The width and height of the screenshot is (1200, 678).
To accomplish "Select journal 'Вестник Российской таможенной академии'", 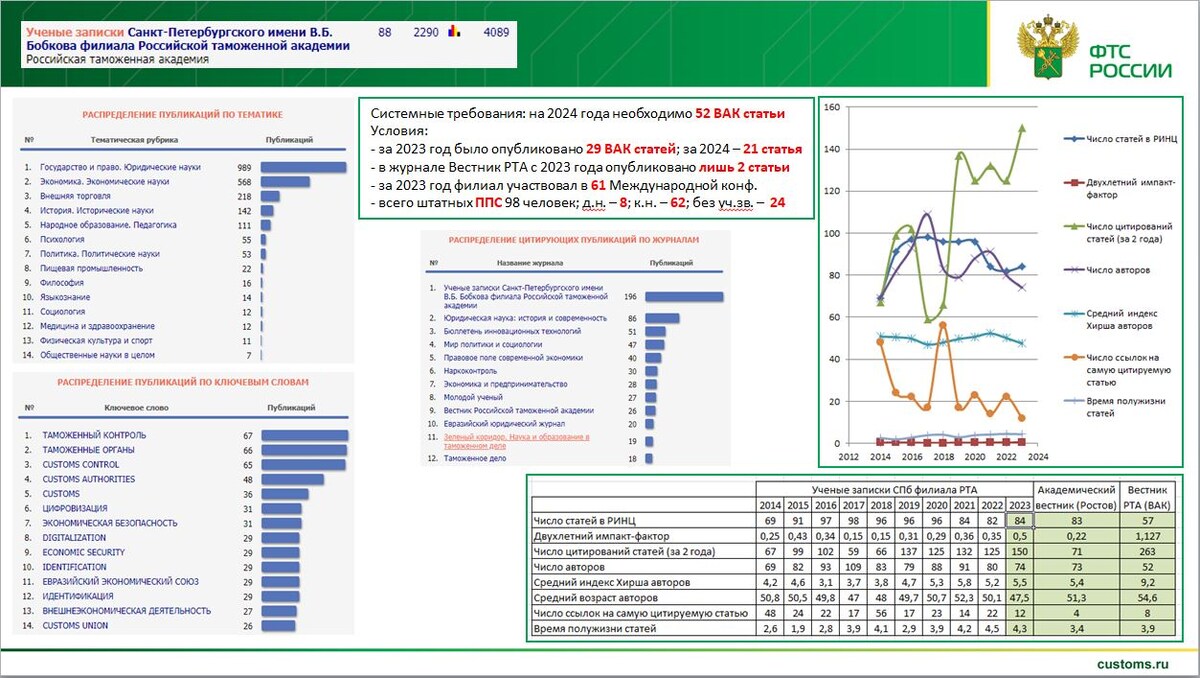I will (x=518, y=410).
